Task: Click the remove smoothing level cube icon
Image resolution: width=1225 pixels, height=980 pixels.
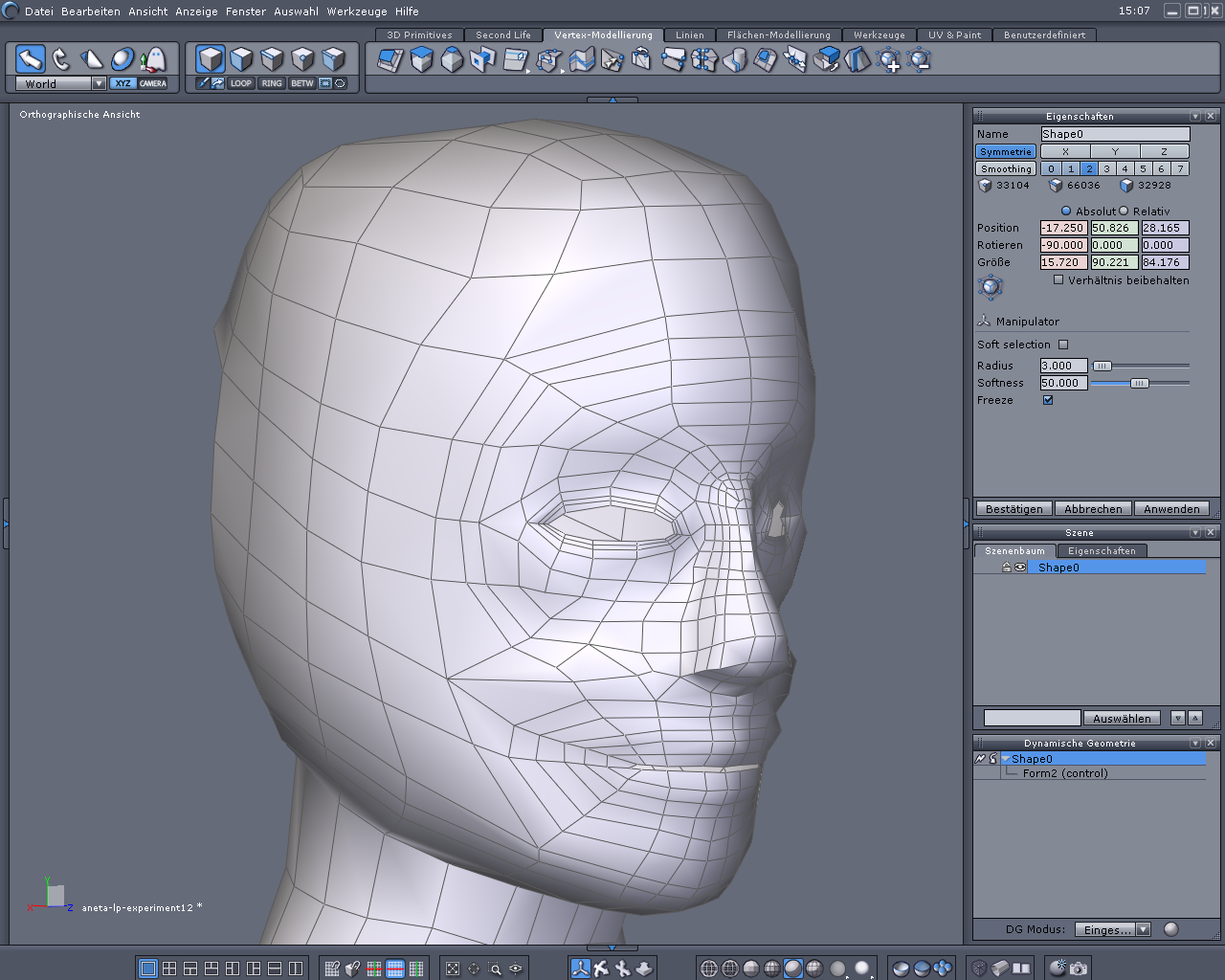Action: click(x=919, y=60)
